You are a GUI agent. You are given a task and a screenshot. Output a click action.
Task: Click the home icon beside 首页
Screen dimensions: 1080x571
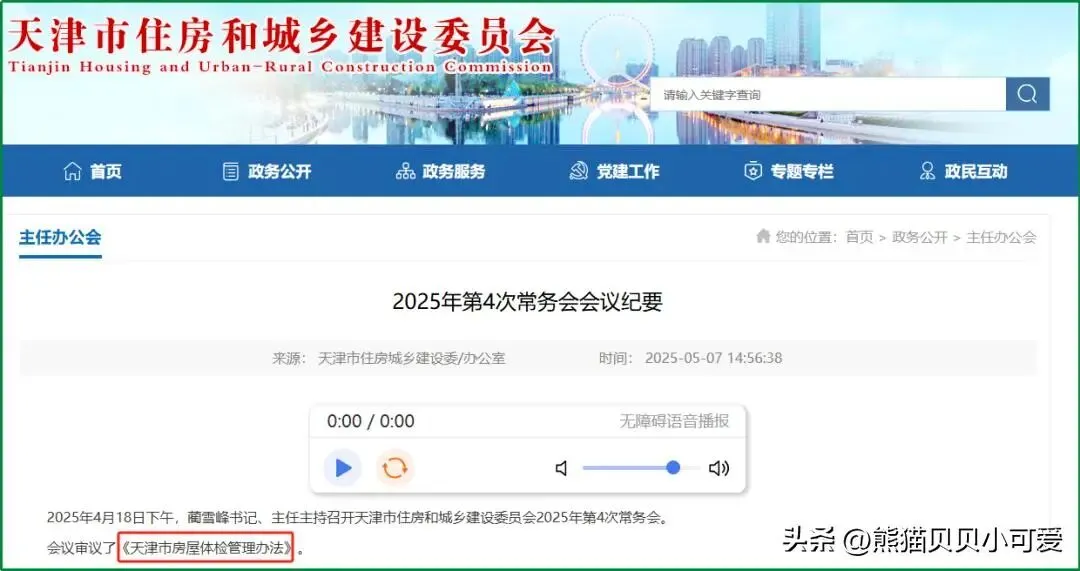click(x=72, y=172)
